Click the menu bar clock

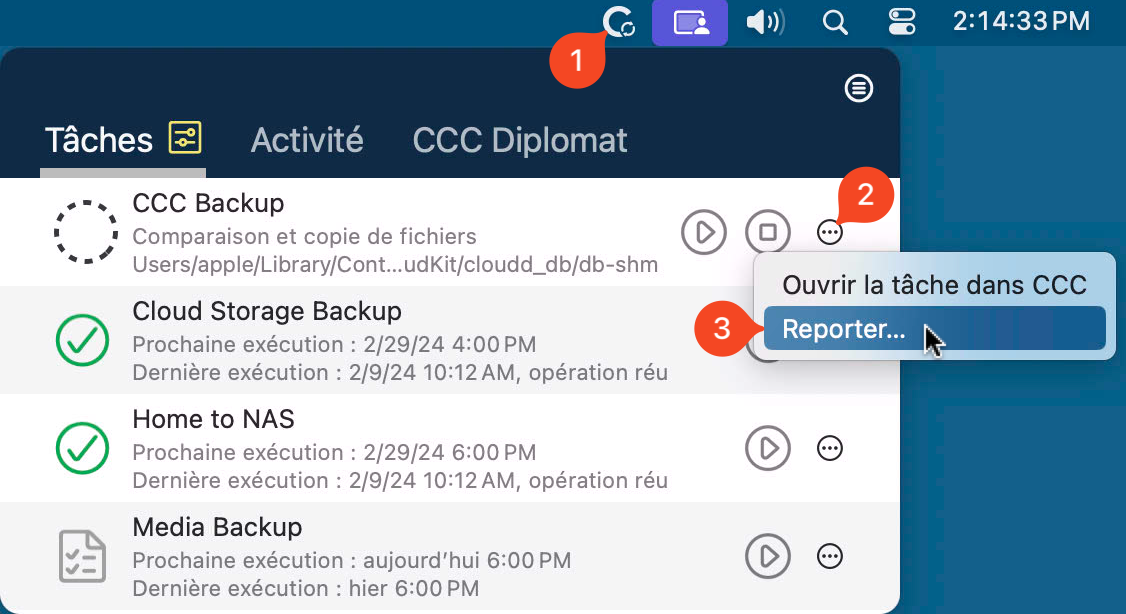point(1021,22)
